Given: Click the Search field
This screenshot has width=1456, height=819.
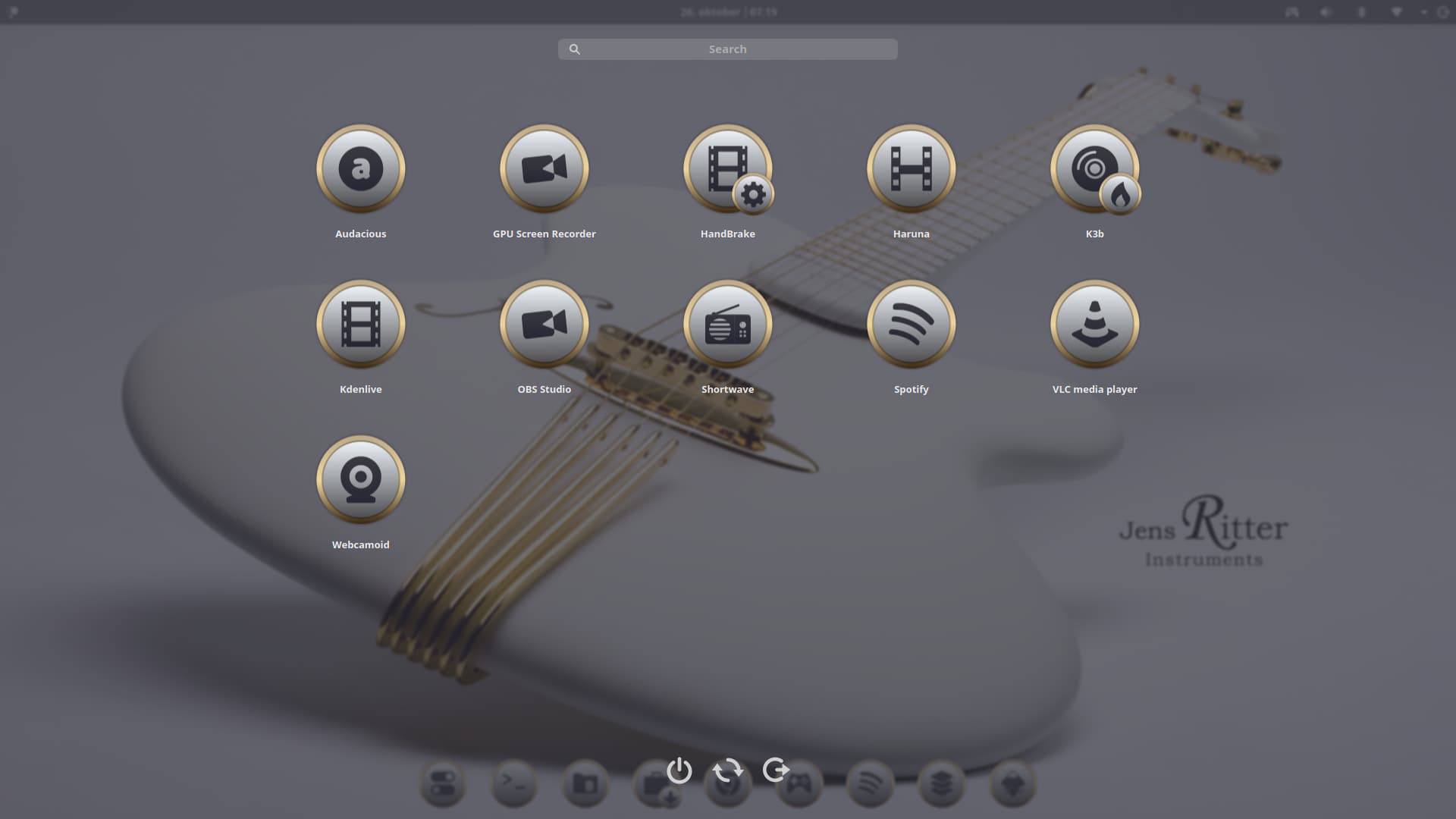Looking at the screenshot, I should click(x=727, y=49).
